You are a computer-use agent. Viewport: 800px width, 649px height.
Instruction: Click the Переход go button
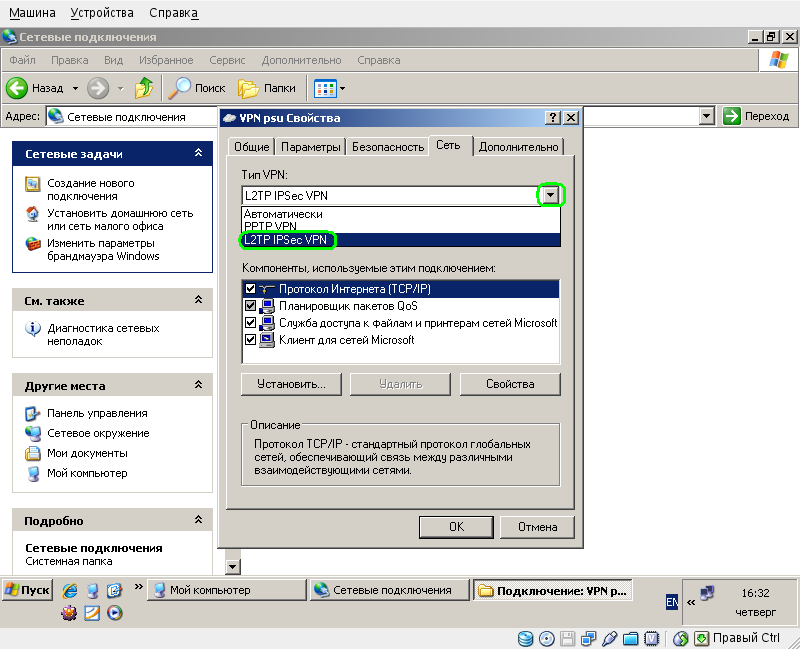pyautogui.click(x=756, y=116)
